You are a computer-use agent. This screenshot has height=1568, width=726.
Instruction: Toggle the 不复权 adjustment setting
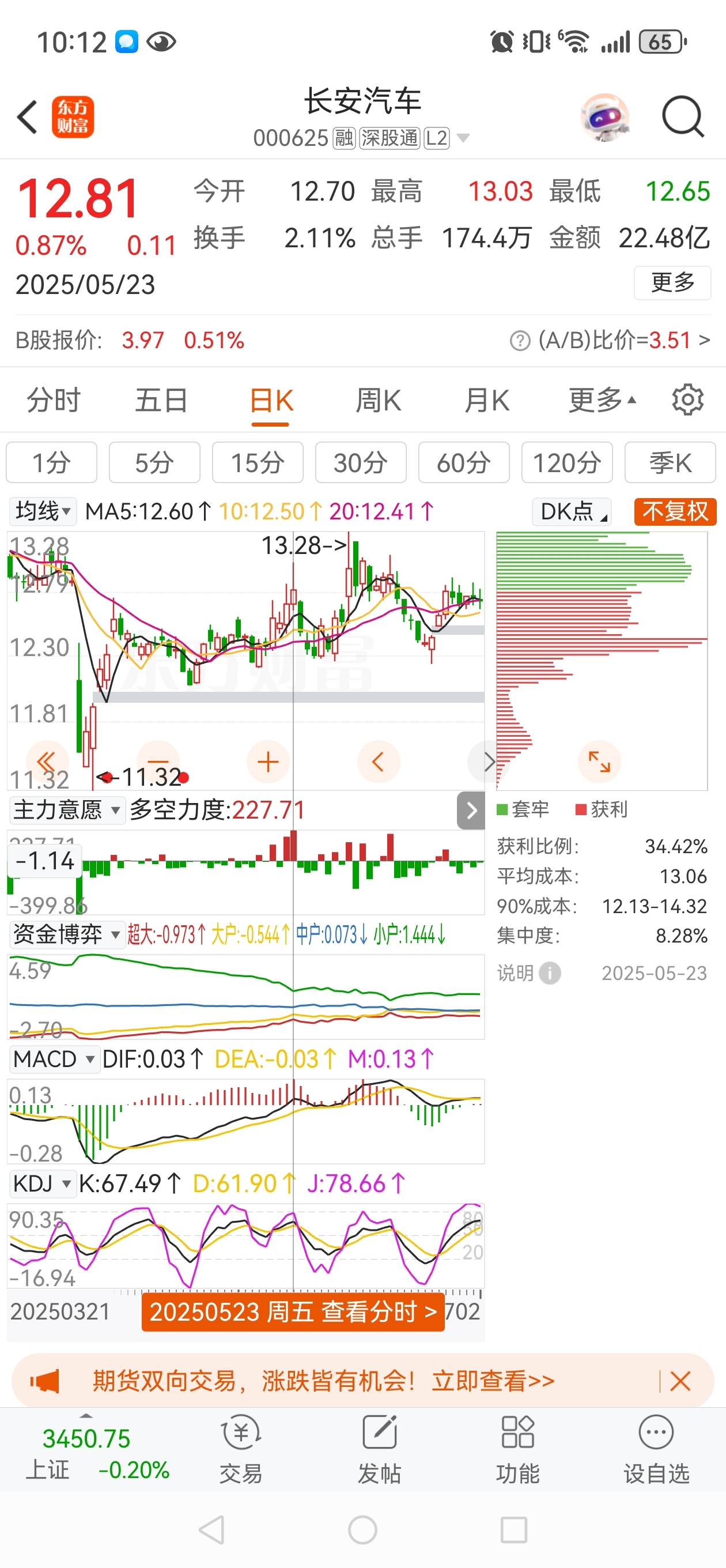(x=675, y=511)
